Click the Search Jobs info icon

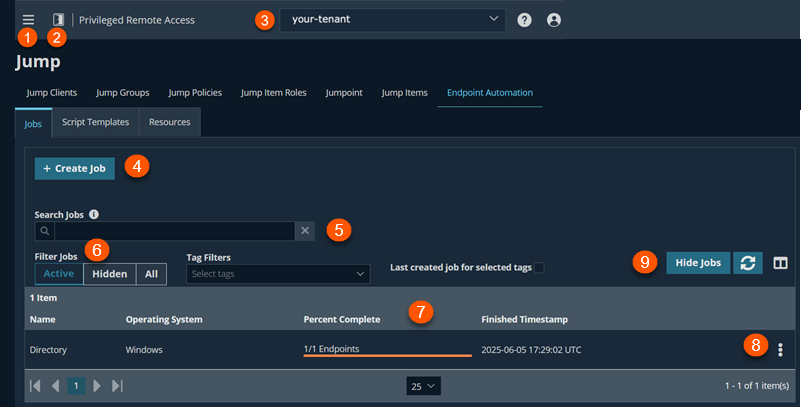click(94, 214)
